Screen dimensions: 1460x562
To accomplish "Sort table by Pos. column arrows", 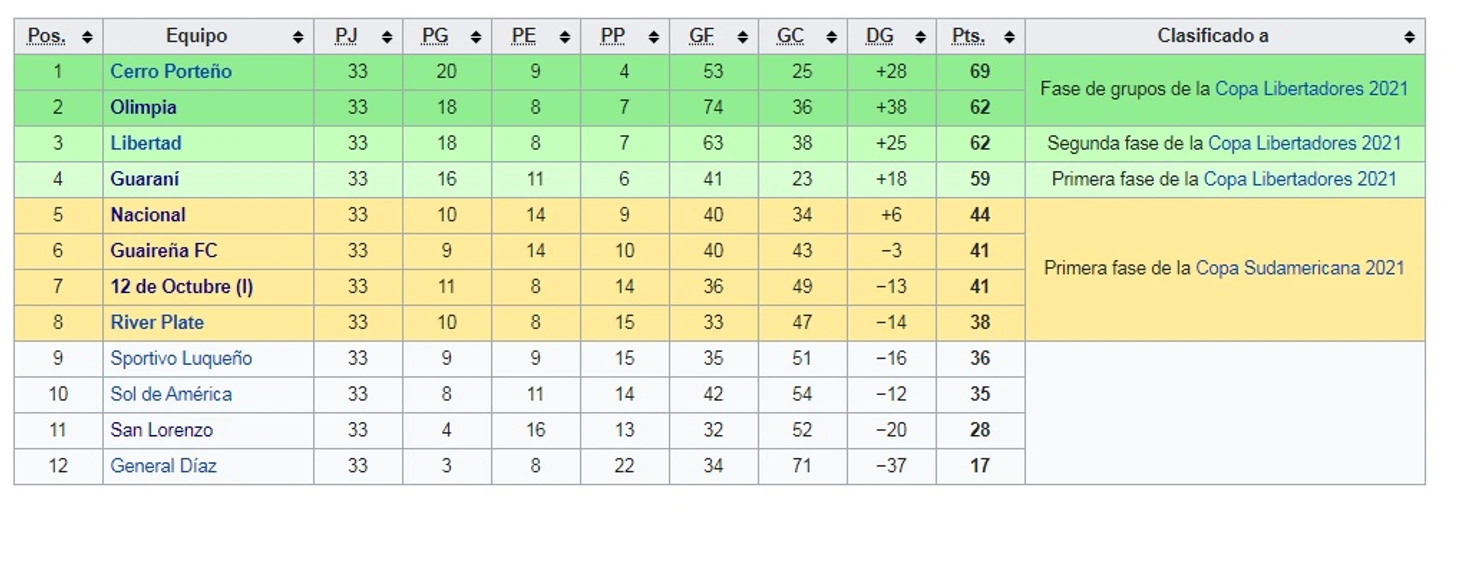I will click(87, 37).
